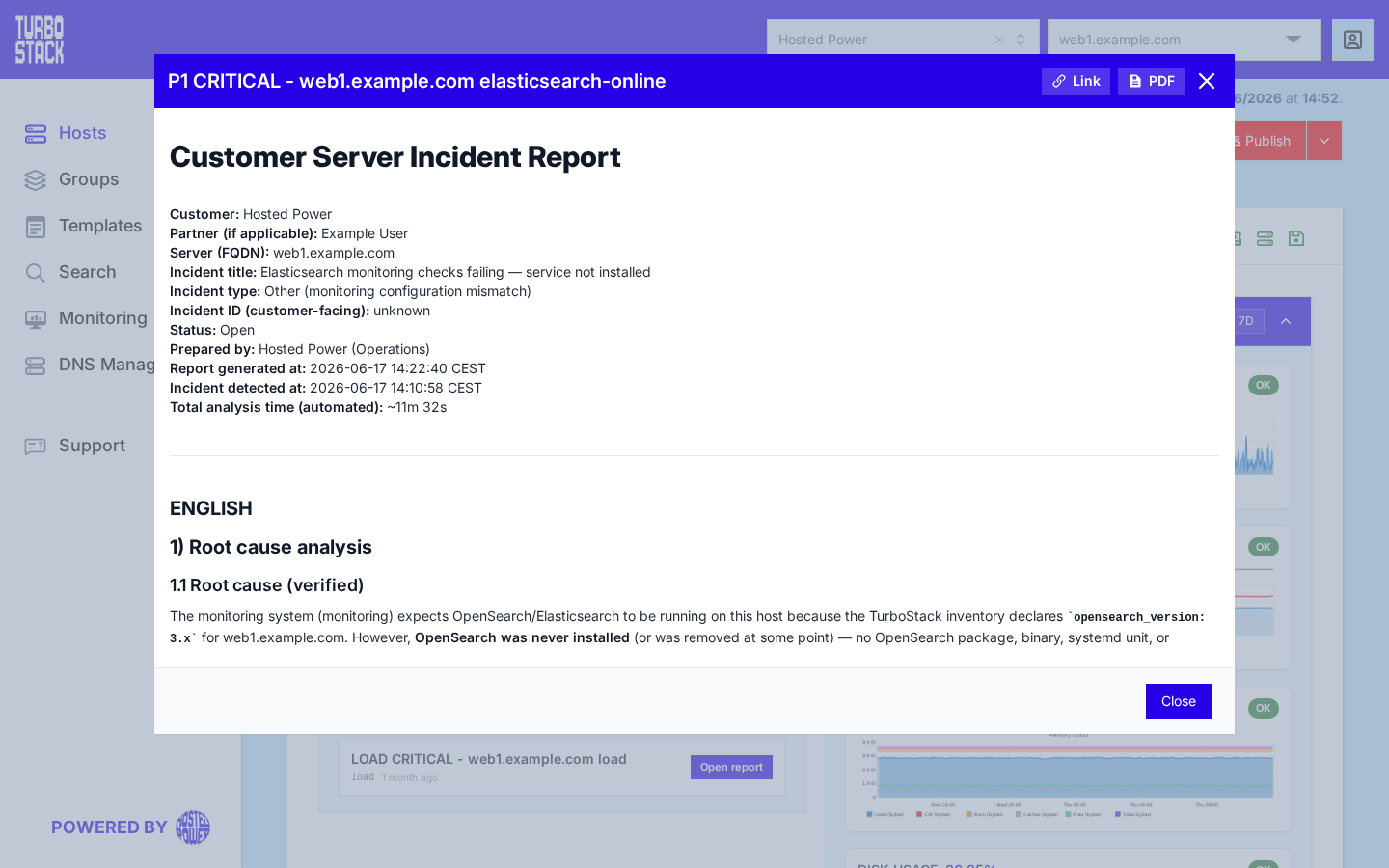The height and width of the screenshot is (868, 1389).
Task: Click the Groups layers icon
Action: tap(36, 180)
